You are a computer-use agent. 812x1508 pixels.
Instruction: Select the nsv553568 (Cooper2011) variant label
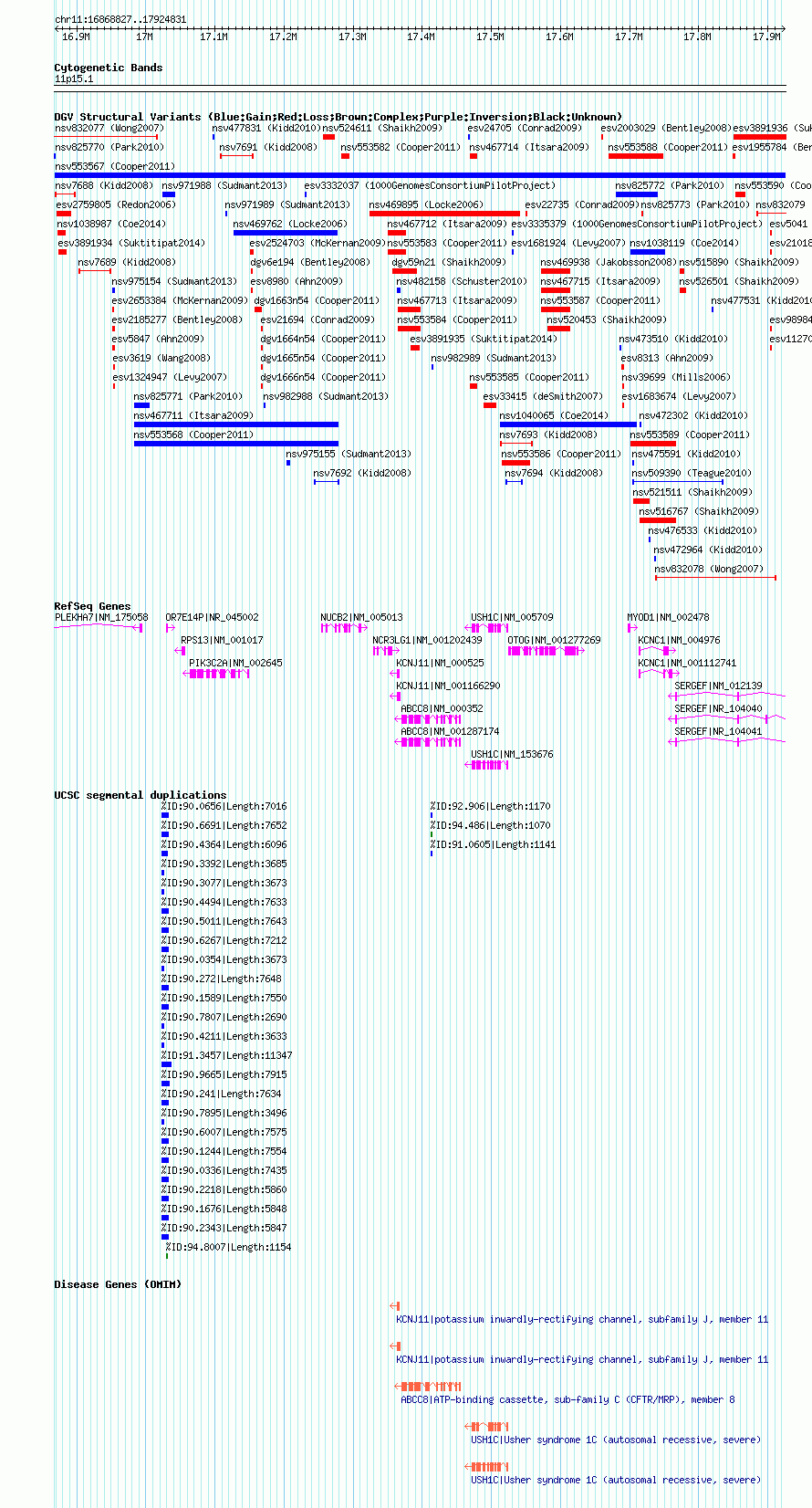[193, 435]
